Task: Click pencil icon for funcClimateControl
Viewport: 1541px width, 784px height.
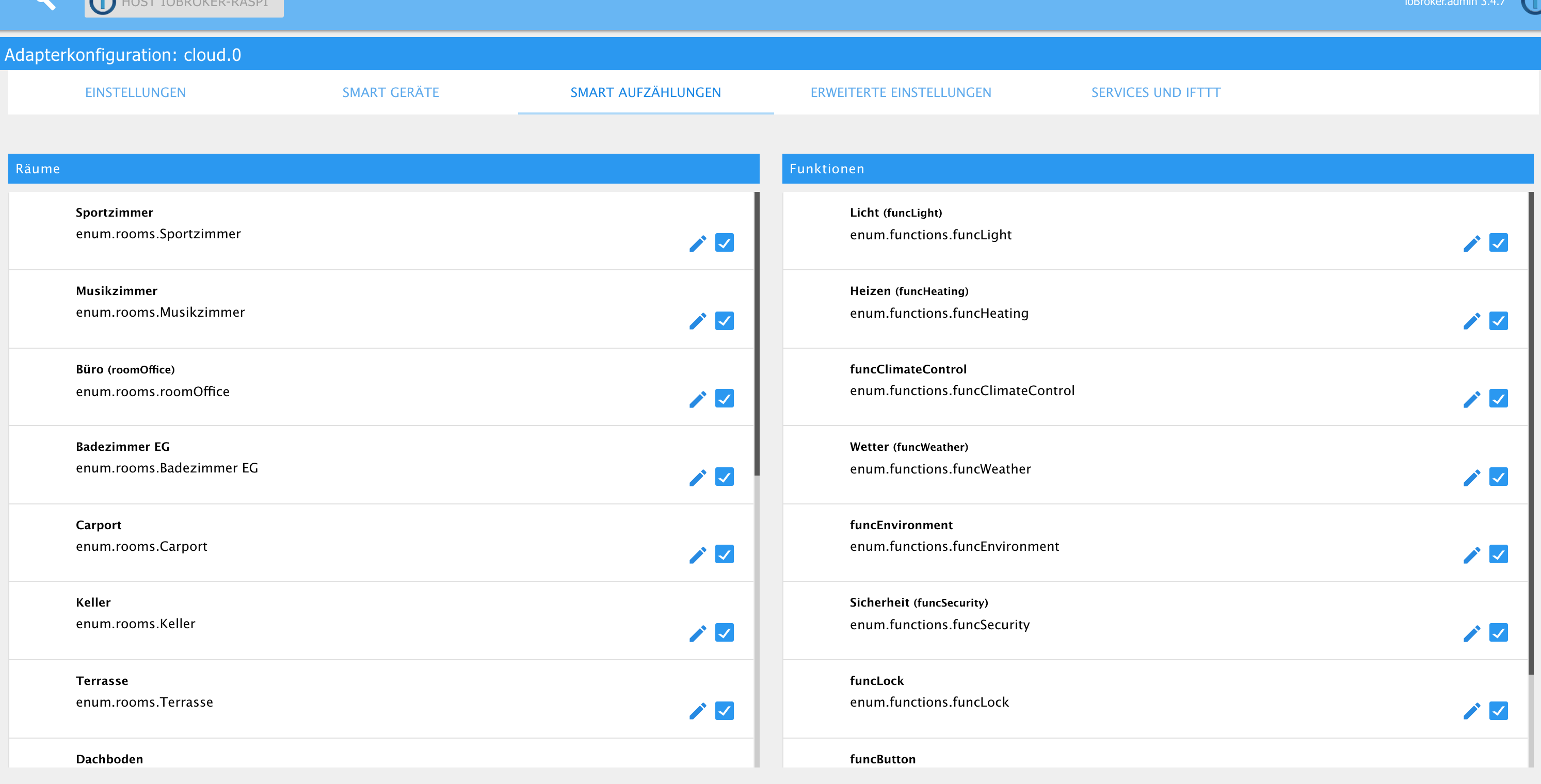Action: pos(1472,399)
